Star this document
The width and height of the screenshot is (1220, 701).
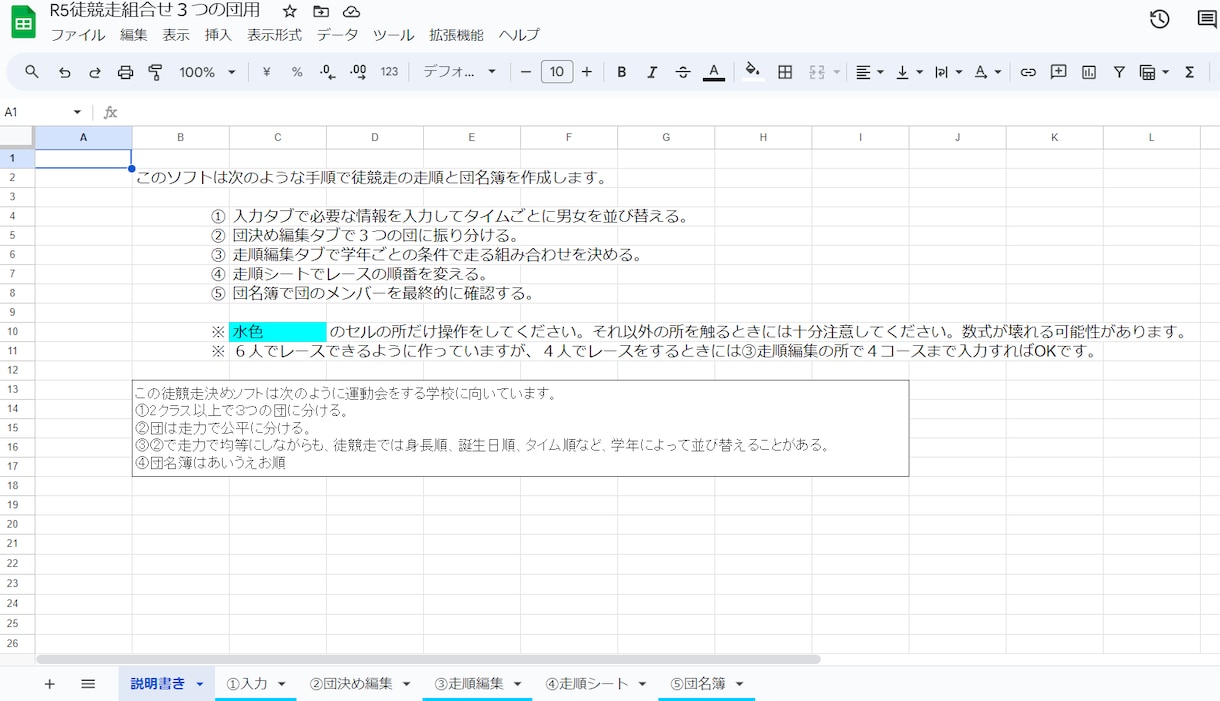click(x=289, y=11)
